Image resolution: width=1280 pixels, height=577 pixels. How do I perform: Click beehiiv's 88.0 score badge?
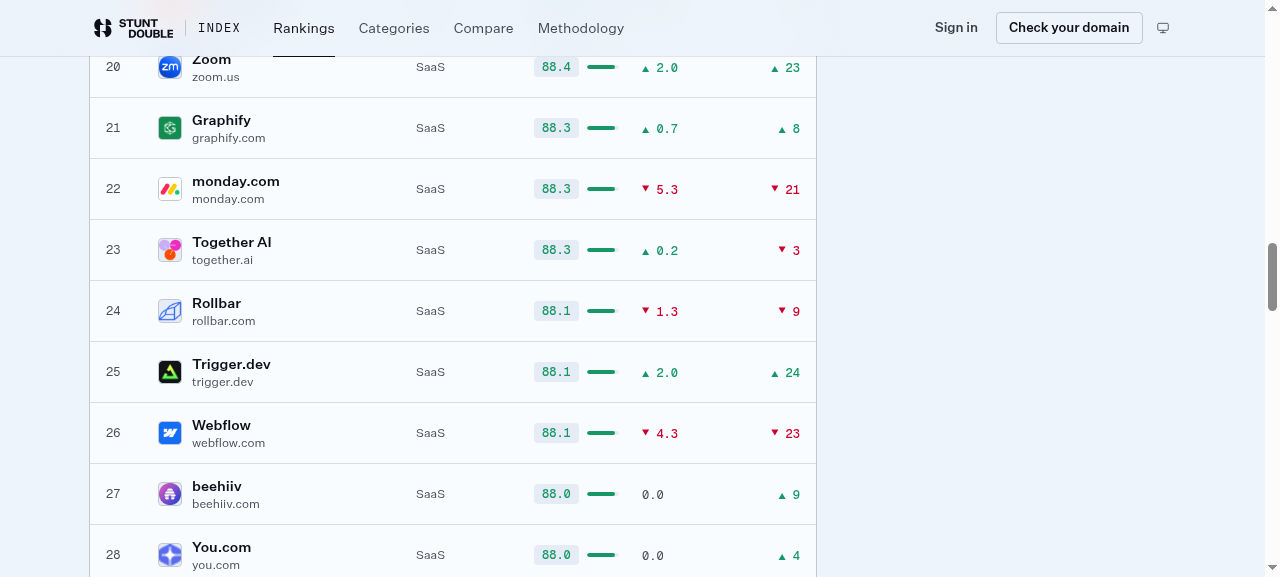tap(556, 494)
